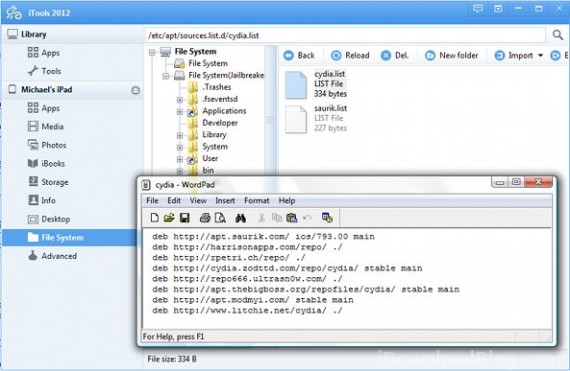
Task: Click the harrisonapps.com repo line
Action: point(247,247)
